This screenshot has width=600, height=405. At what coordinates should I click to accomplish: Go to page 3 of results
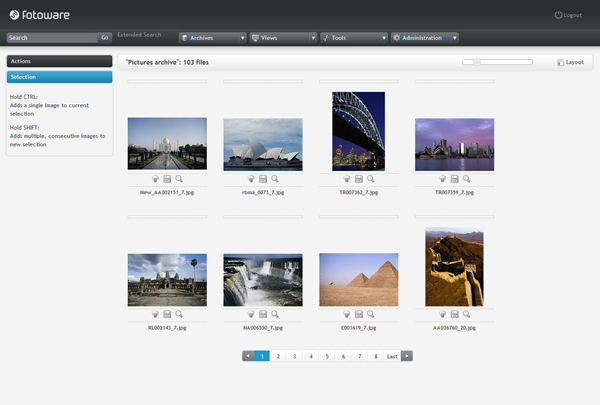(295, 356)
